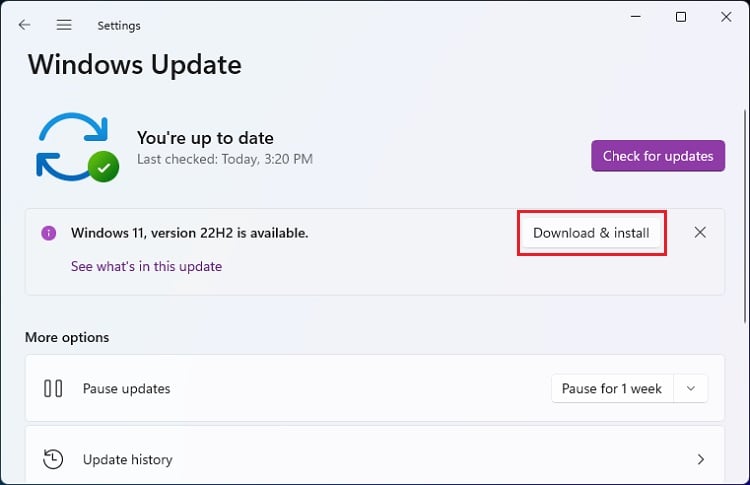Click the vertical scrollbar on the right

coord(743,200)
